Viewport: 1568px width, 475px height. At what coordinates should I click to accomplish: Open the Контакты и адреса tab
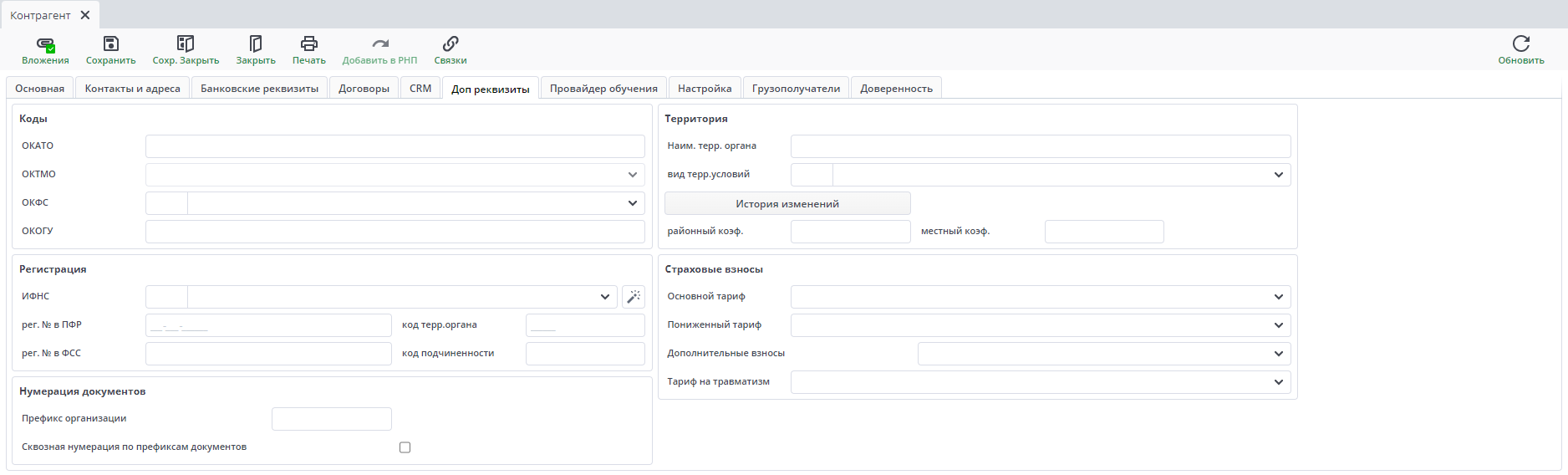[133, 88]
